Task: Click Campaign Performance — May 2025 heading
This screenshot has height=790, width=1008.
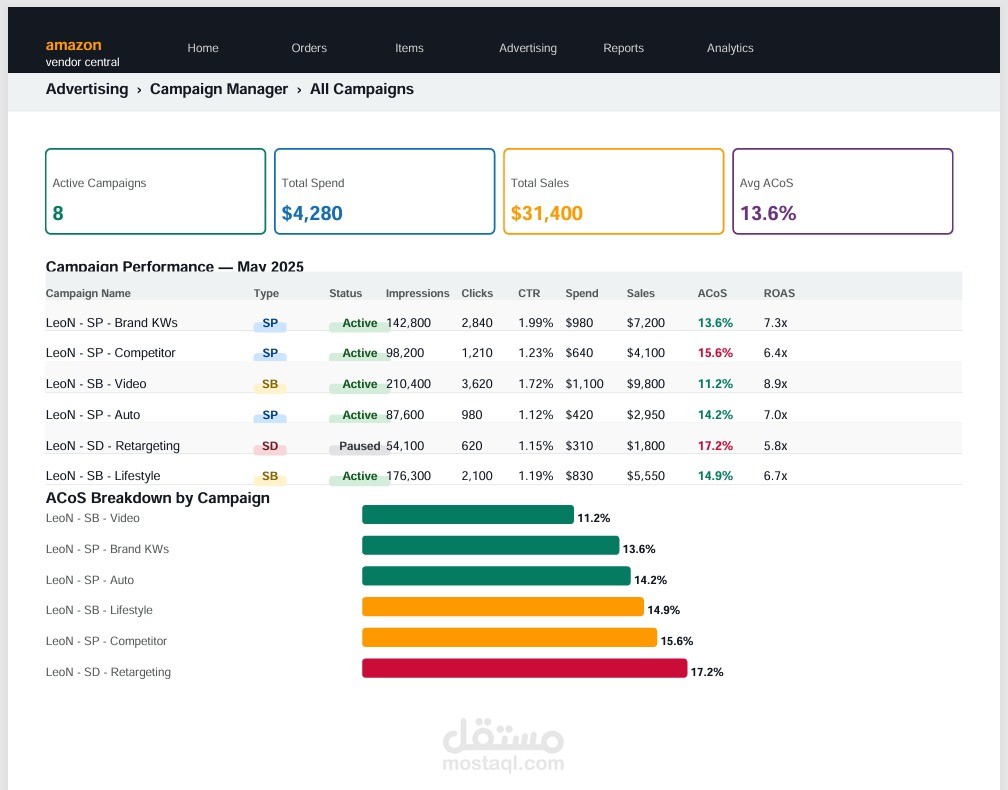Action: pos(174,266)
